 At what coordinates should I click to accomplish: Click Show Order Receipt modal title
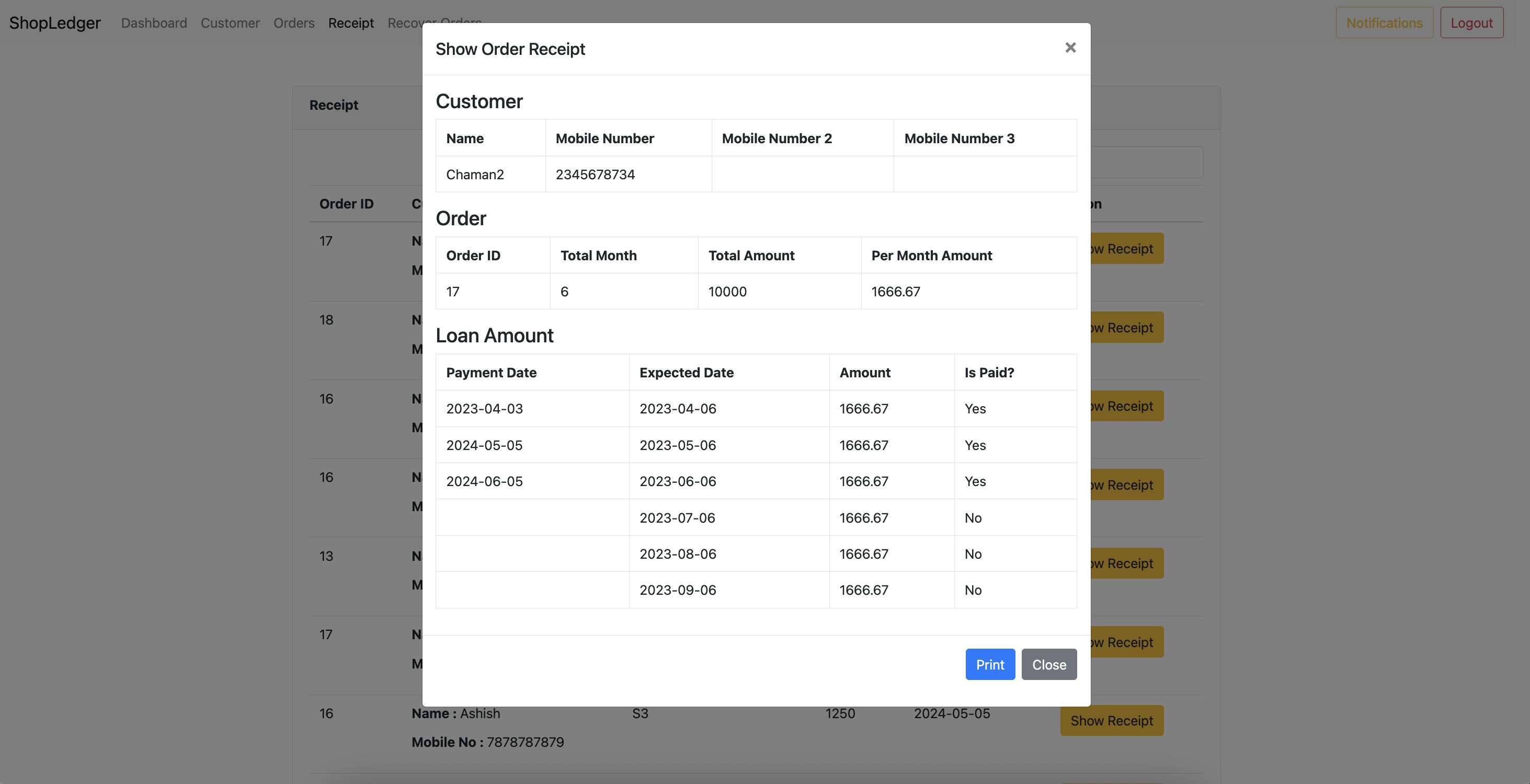[x=510, y=49]
